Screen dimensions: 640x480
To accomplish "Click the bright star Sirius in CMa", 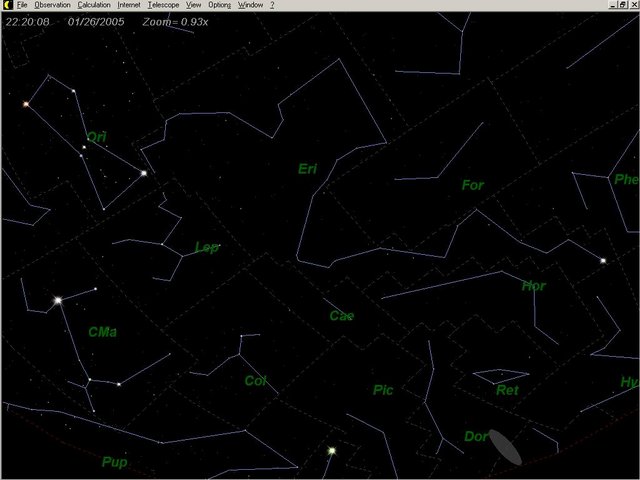I will [58, 300].
